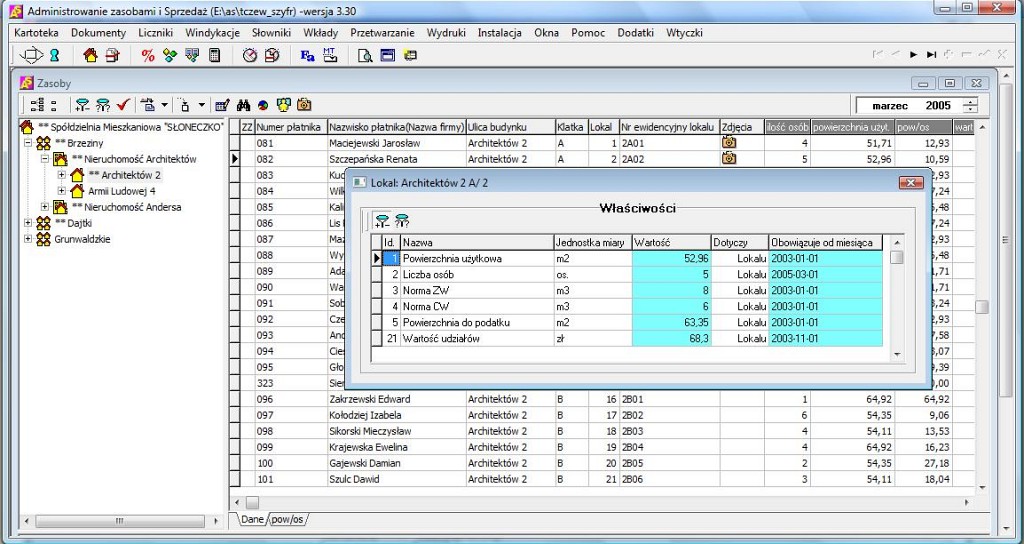The height and width of the screenshot is (544, 1024).
Task: Open the Wydruki menu
Action: coord(446,33)
